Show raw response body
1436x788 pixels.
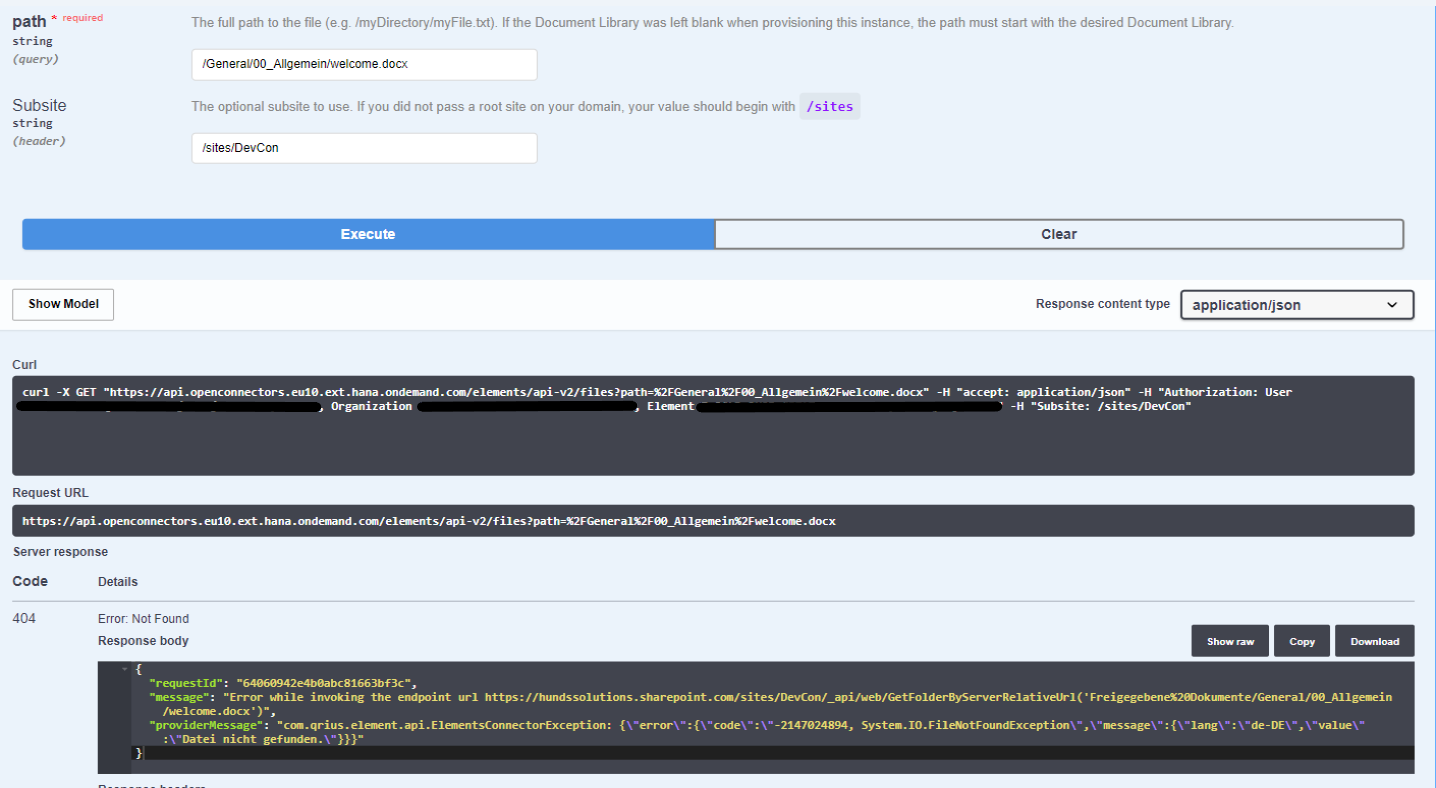1229,641
